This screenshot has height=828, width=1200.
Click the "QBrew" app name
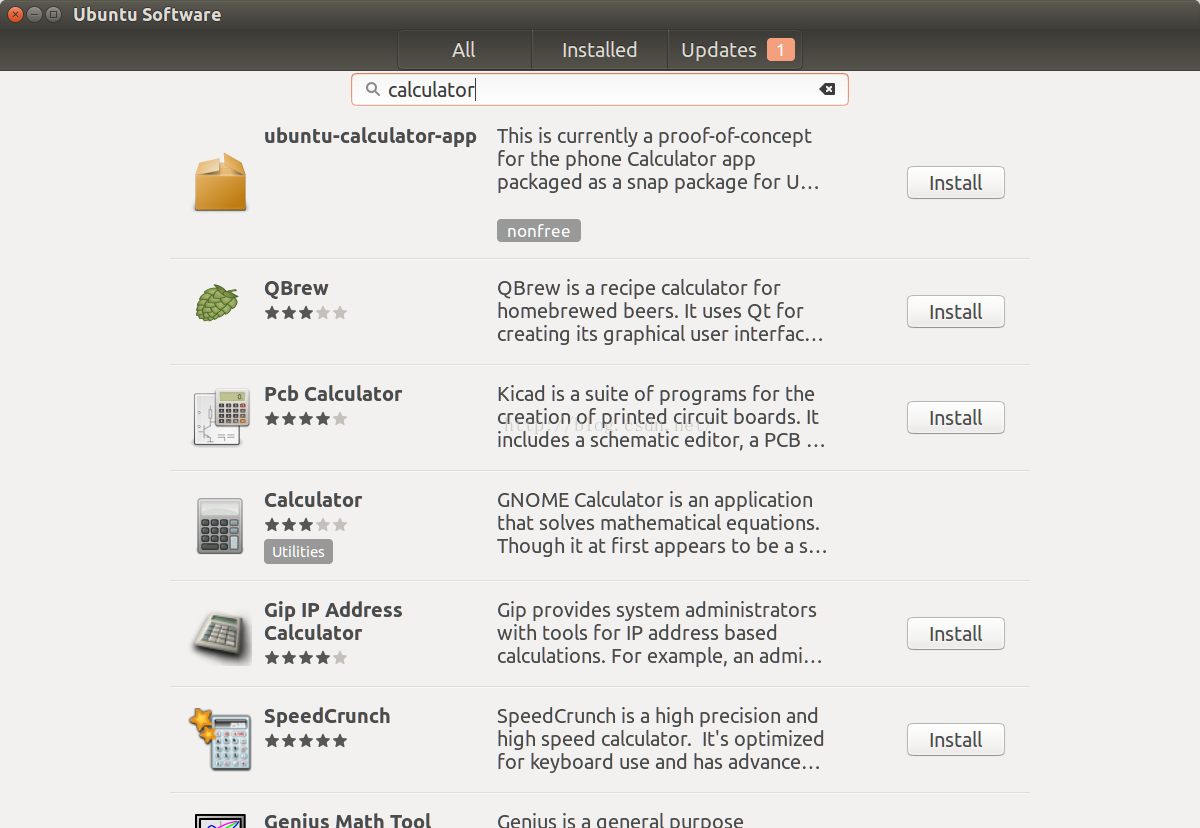296,288
